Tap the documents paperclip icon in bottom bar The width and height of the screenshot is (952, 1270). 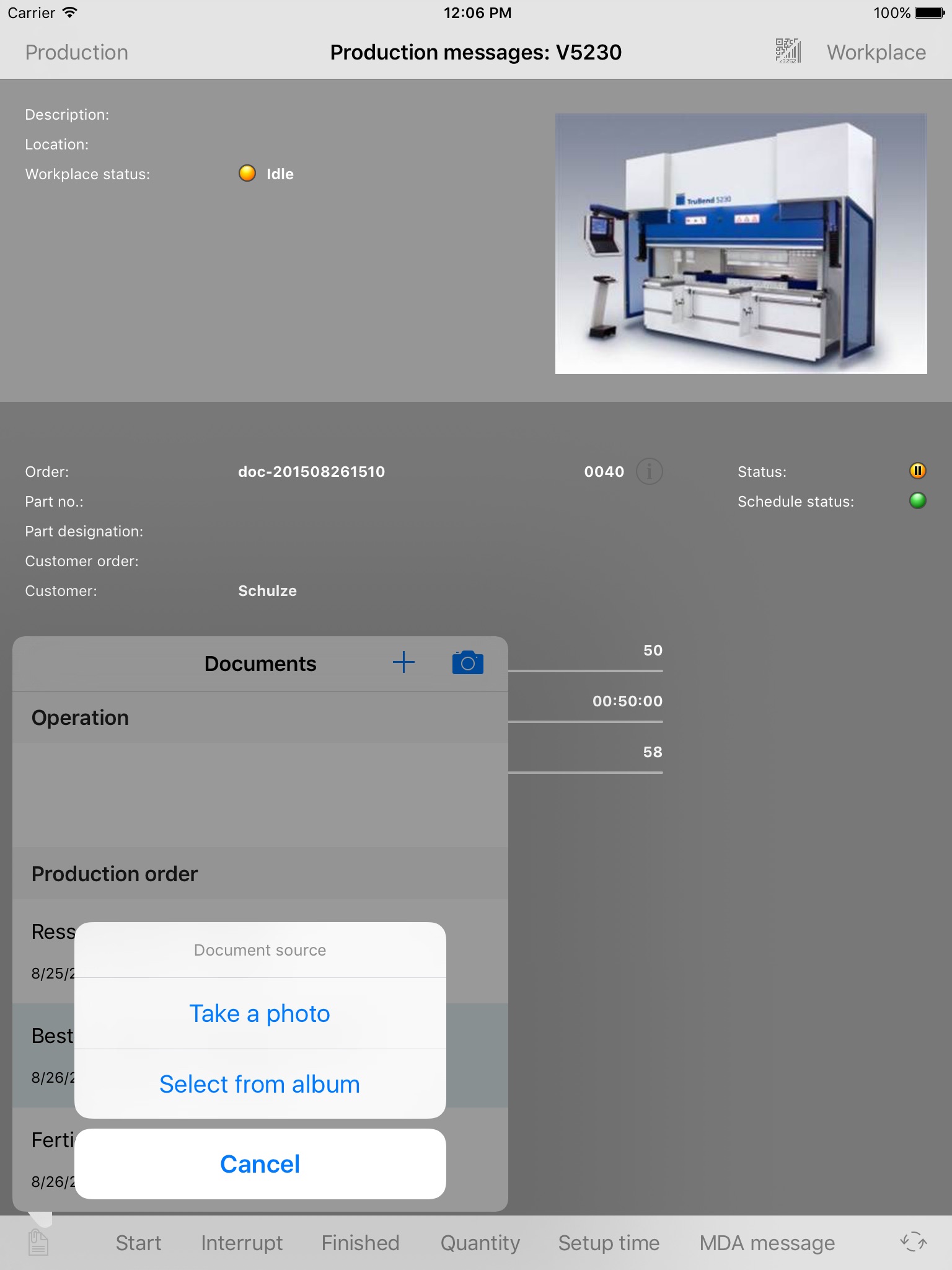pos(38,1243)
